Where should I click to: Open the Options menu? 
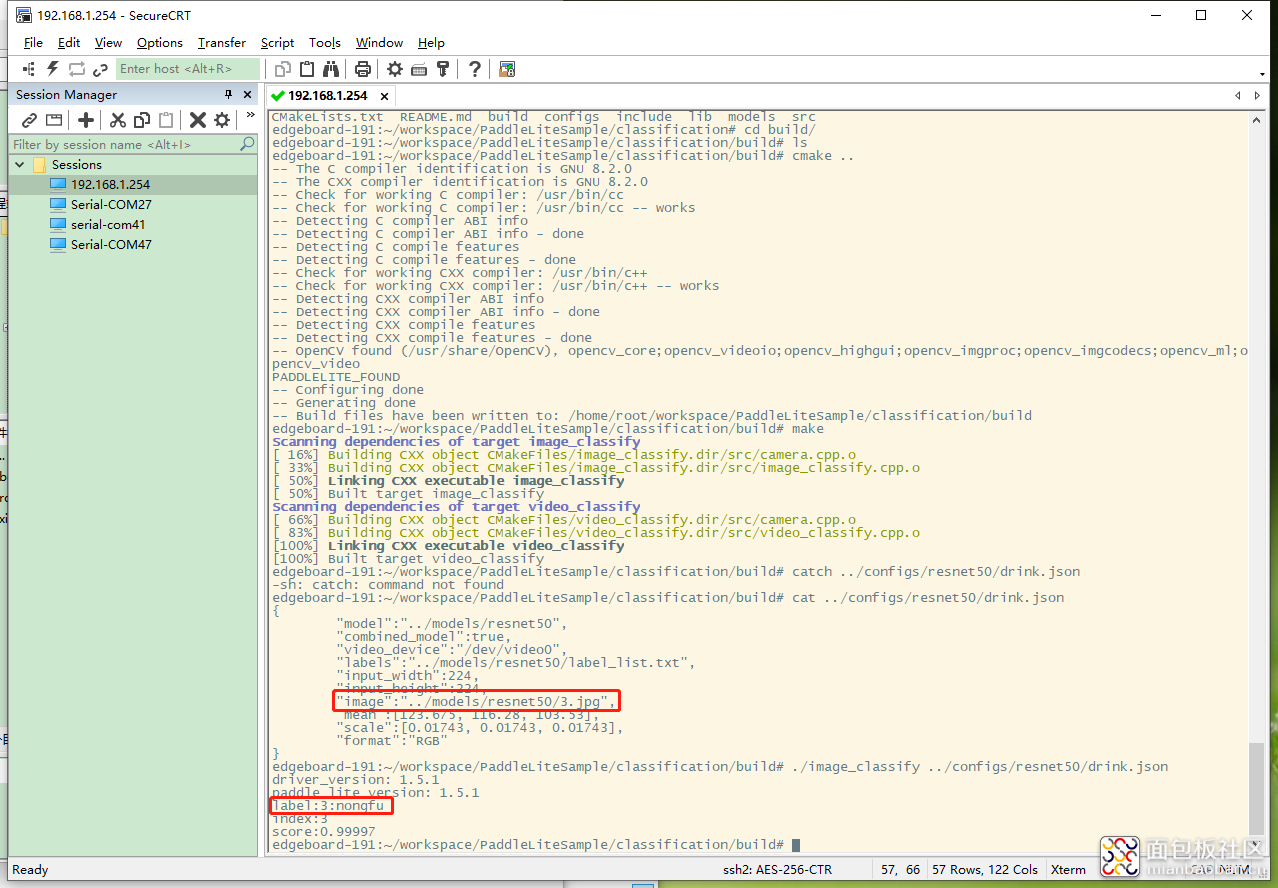click(x=160, y=43)
